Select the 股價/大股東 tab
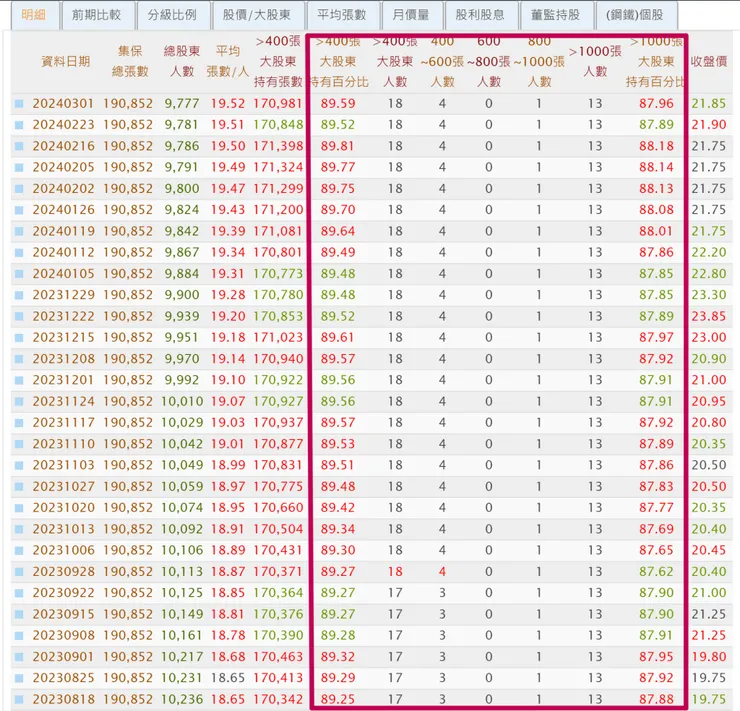Image resolution: width=740 pixels, height=711 pixels. click(257, 15)
